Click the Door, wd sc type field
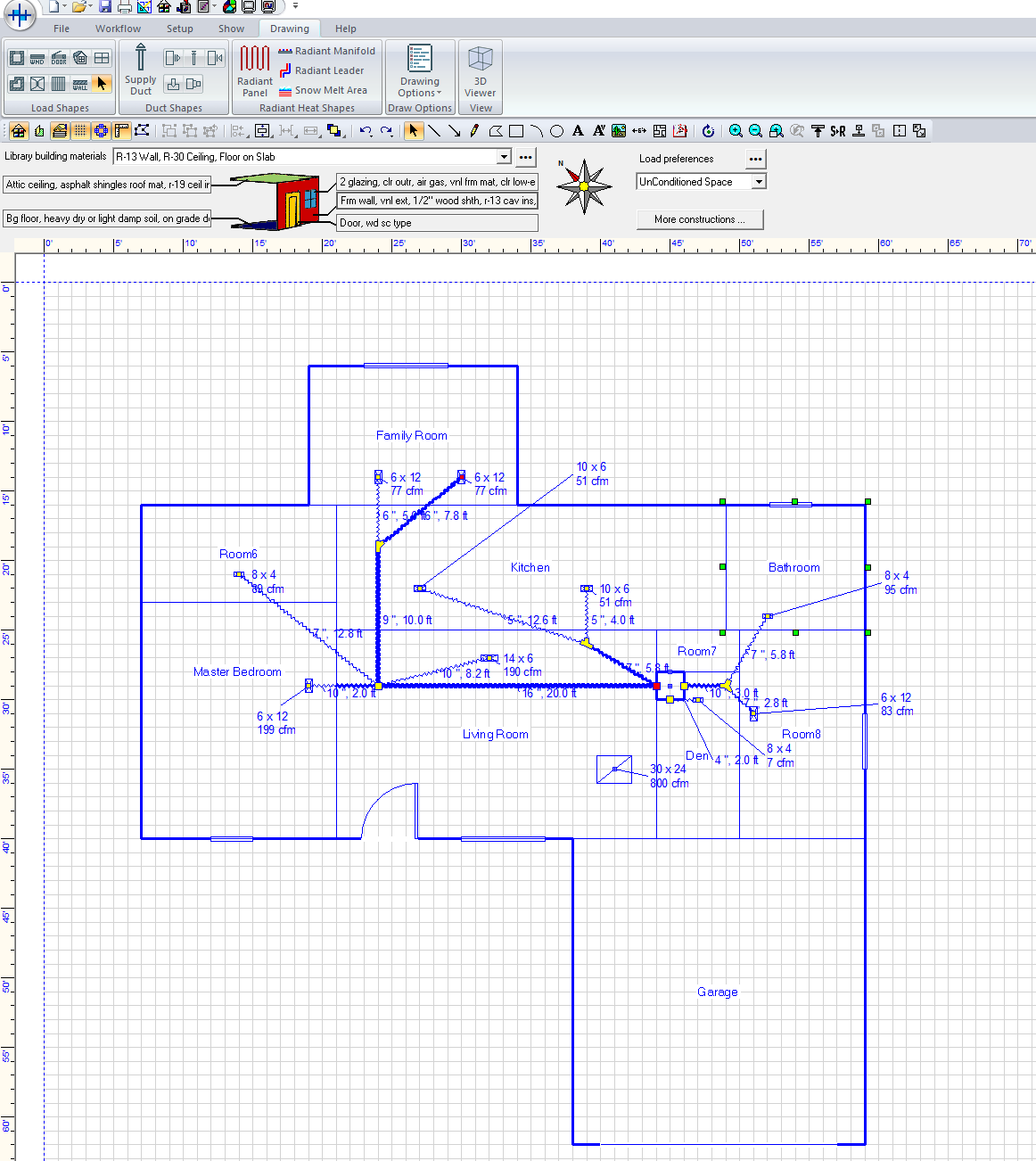1036x1161 pixels. (x=438, y=223)
